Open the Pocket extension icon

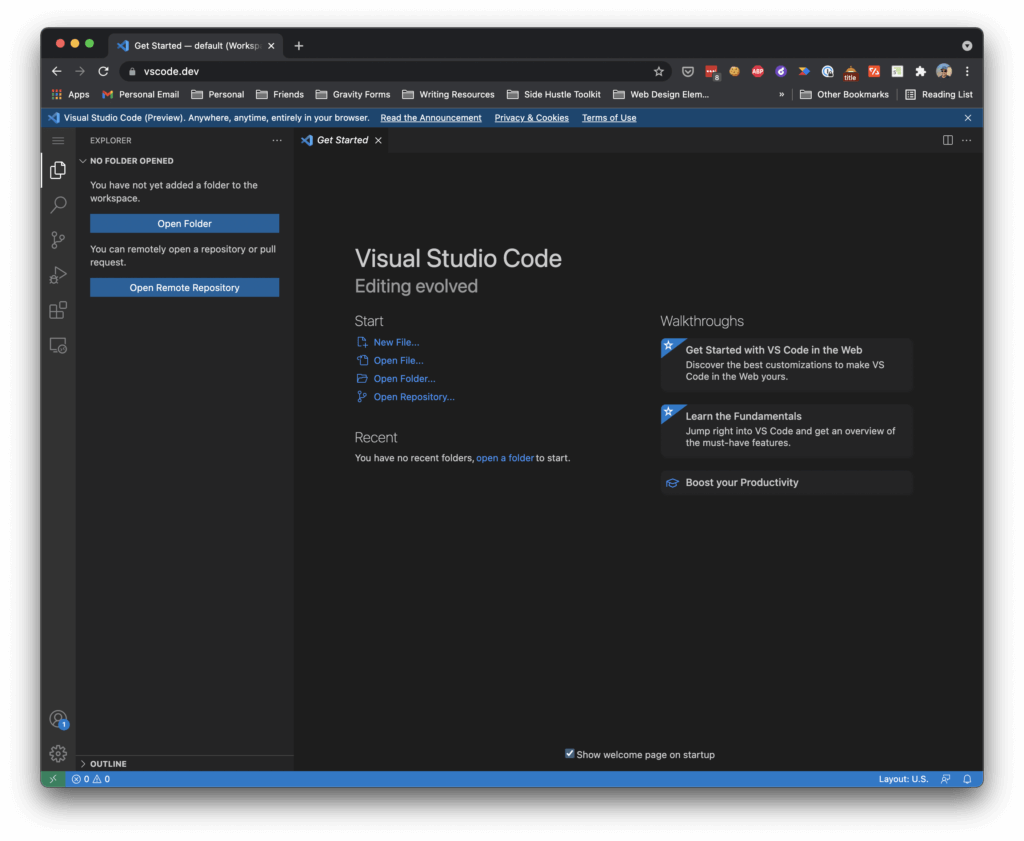[688, 72]
